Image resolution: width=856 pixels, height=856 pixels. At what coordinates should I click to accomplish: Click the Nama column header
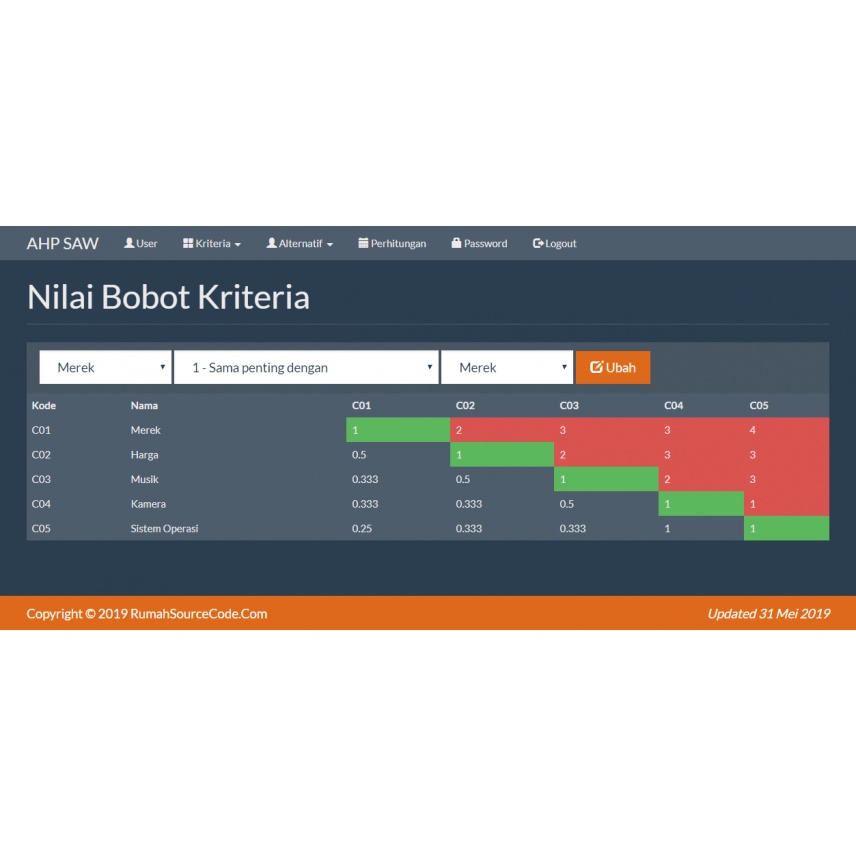point(144,406)
